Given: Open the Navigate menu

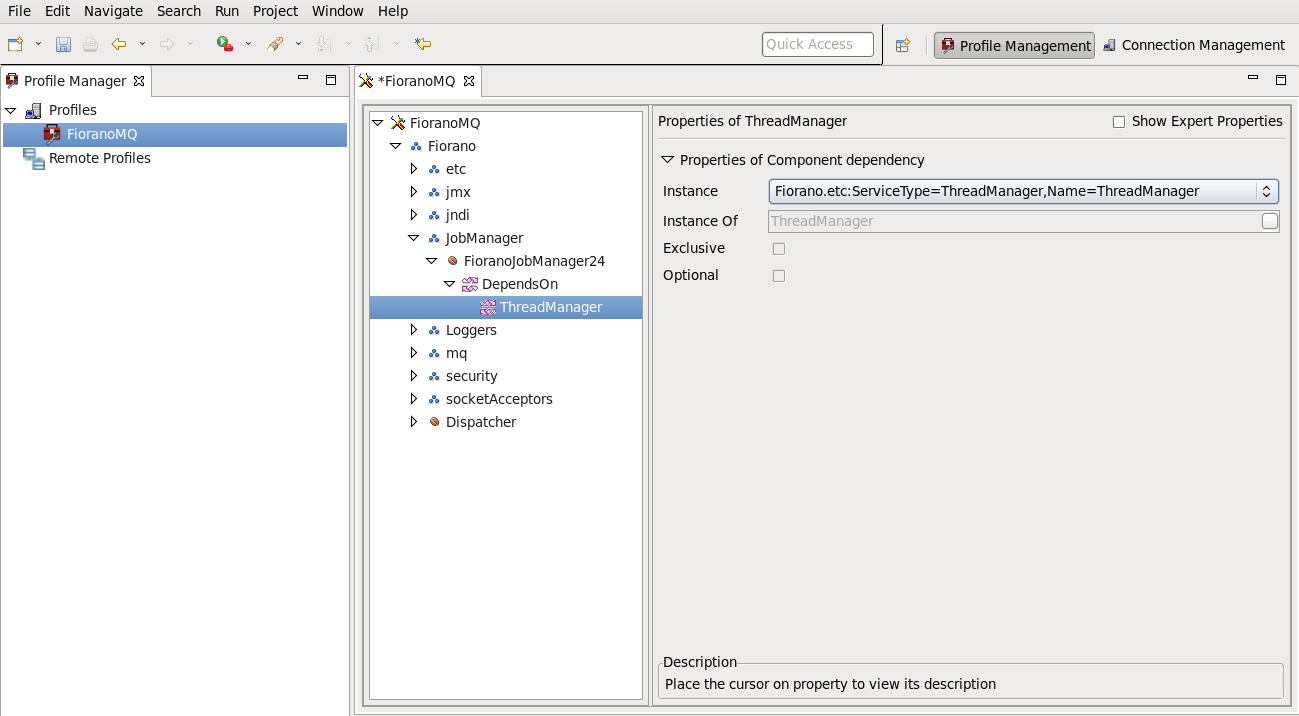Looking at the screenshot, I should coord(113,11).
